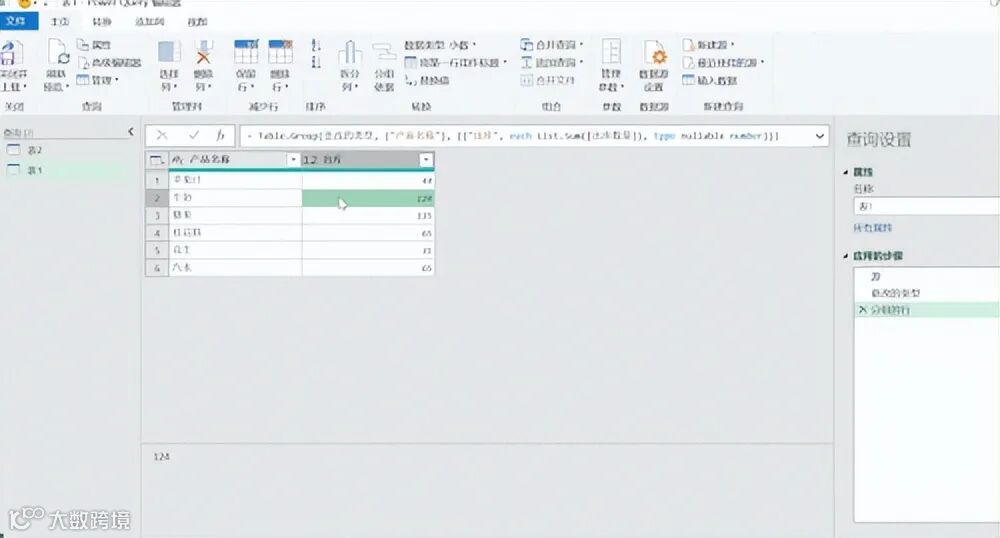Image resolution: width=1000 pixels, height=538 pixels.
Task: Select the cell with value 135
Action: pyautogui.click(x=368, y=215)
